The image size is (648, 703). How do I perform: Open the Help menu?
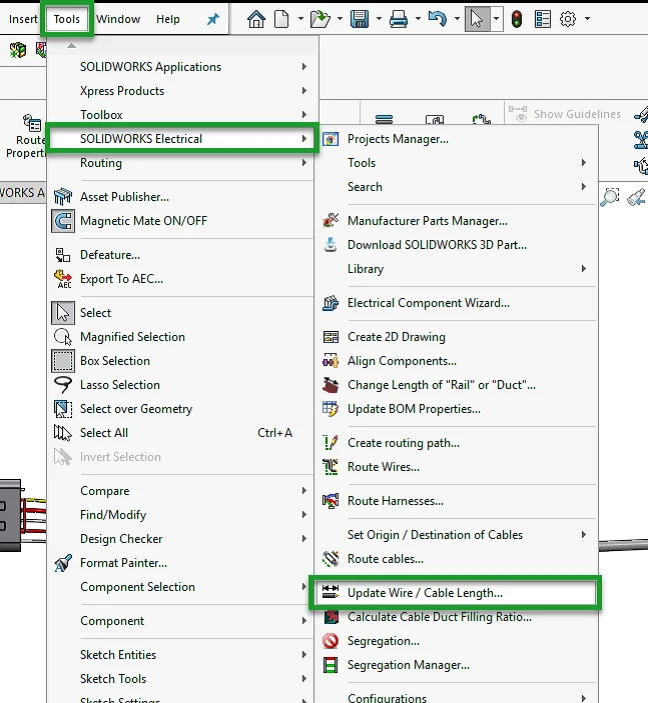[168, 19]
